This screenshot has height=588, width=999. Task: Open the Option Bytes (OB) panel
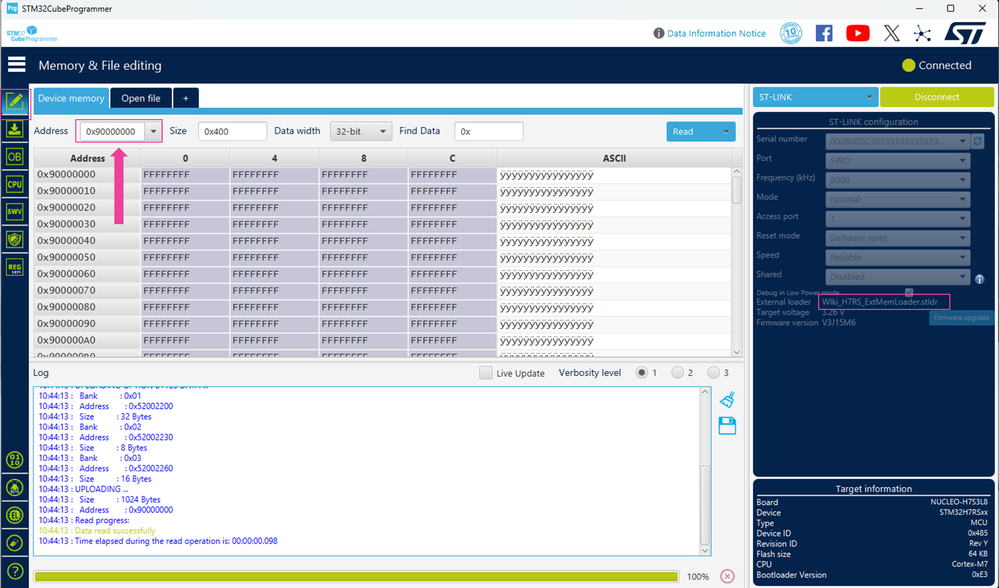click(15, 157)
